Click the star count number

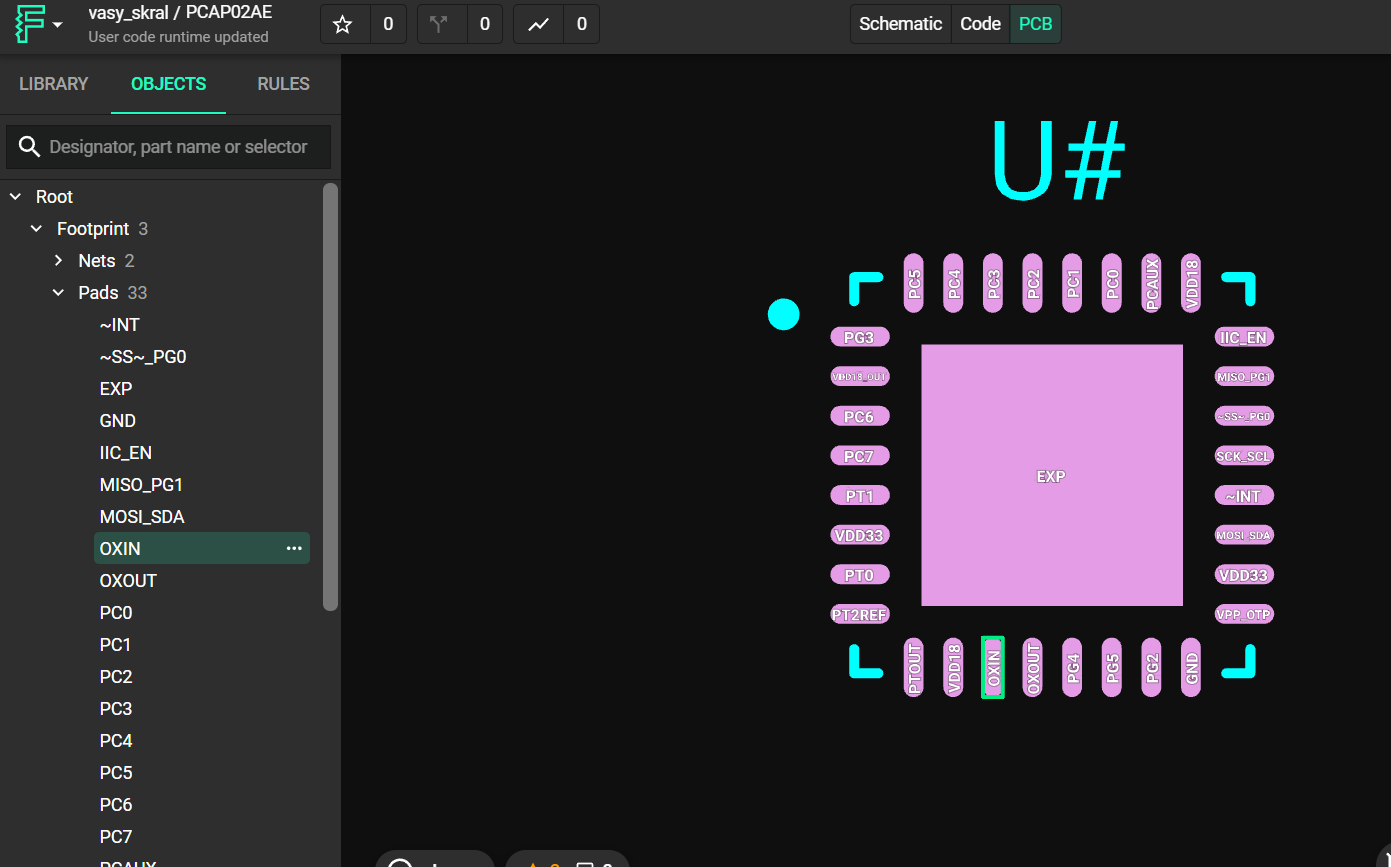click(388, 24)
